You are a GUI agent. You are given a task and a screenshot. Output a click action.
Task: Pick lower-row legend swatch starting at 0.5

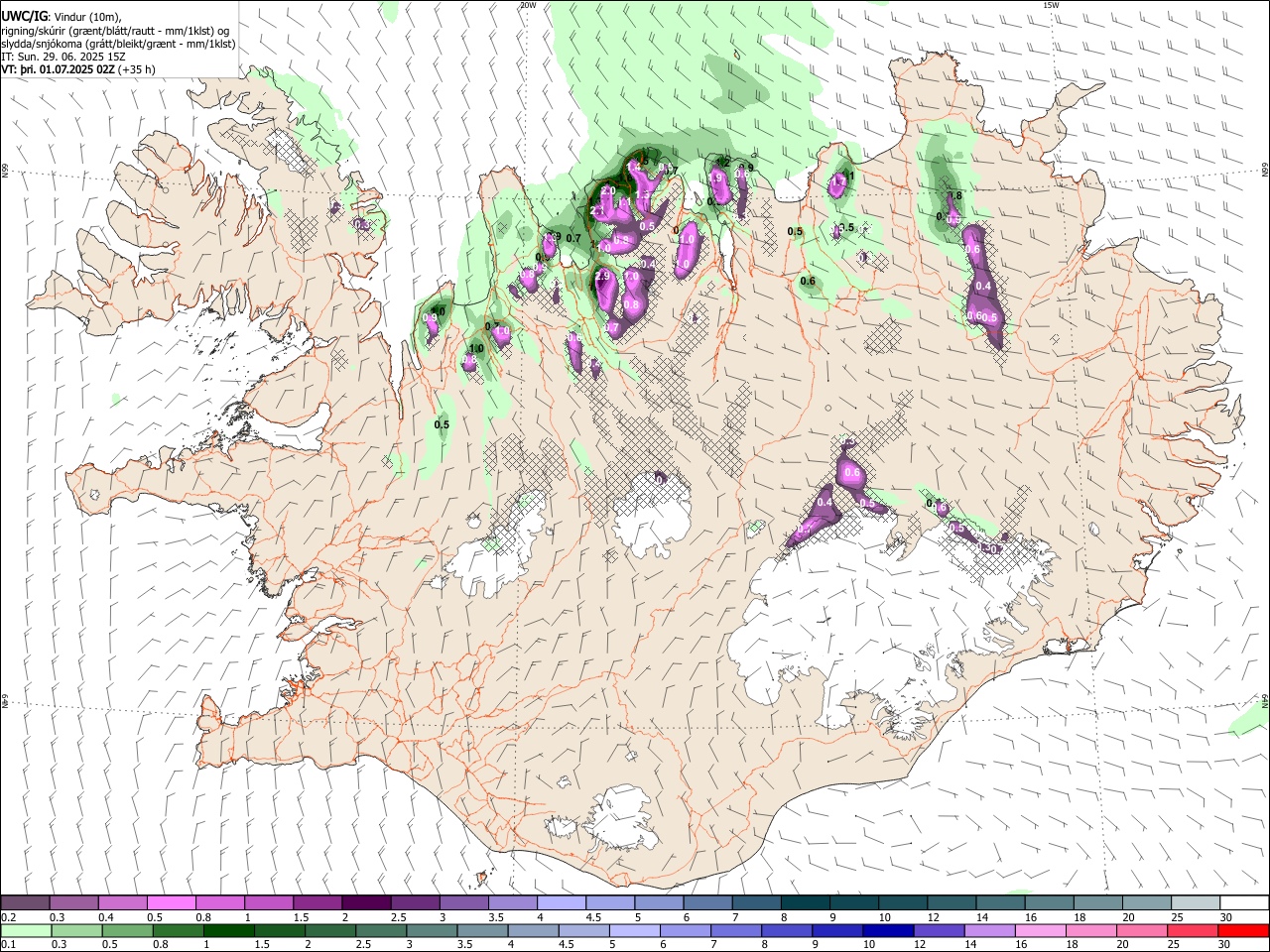(x=127, y=930)
